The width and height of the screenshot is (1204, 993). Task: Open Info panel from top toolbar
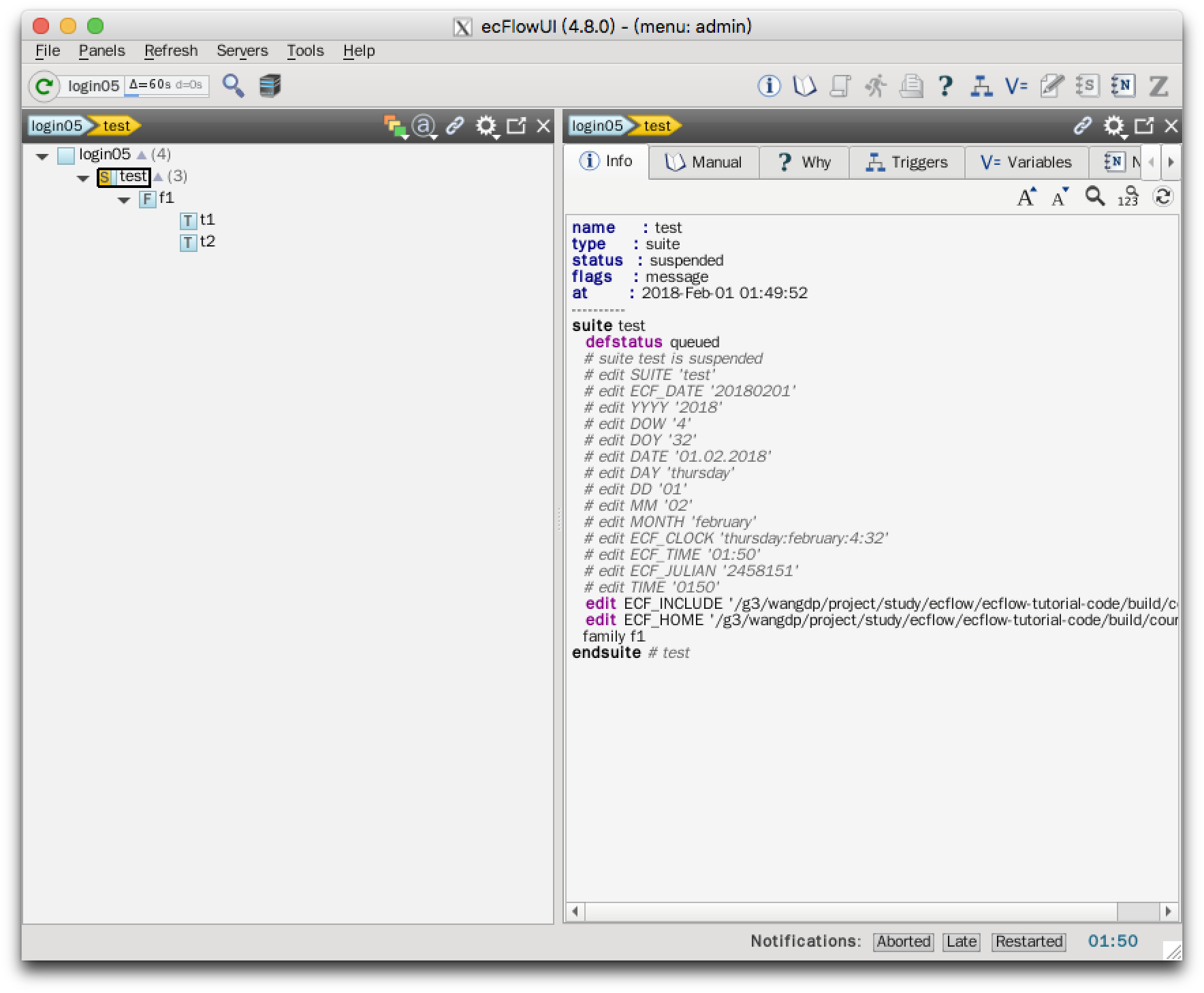[770, 86]
